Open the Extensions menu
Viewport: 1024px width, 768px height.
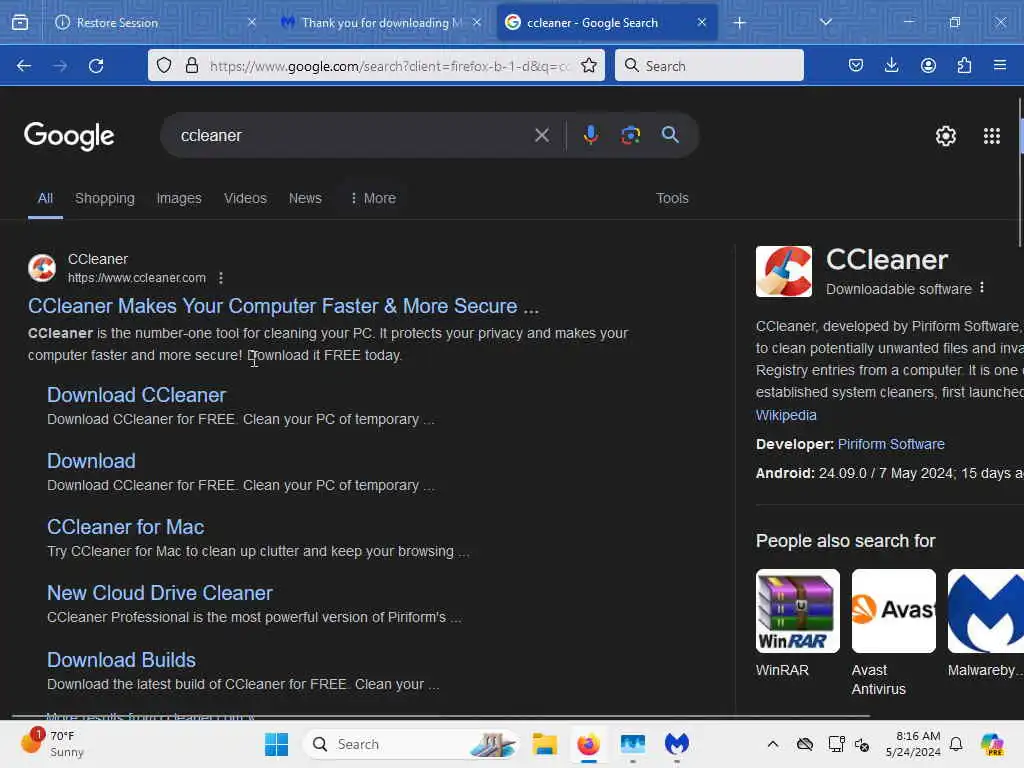(x=964, y=66)
